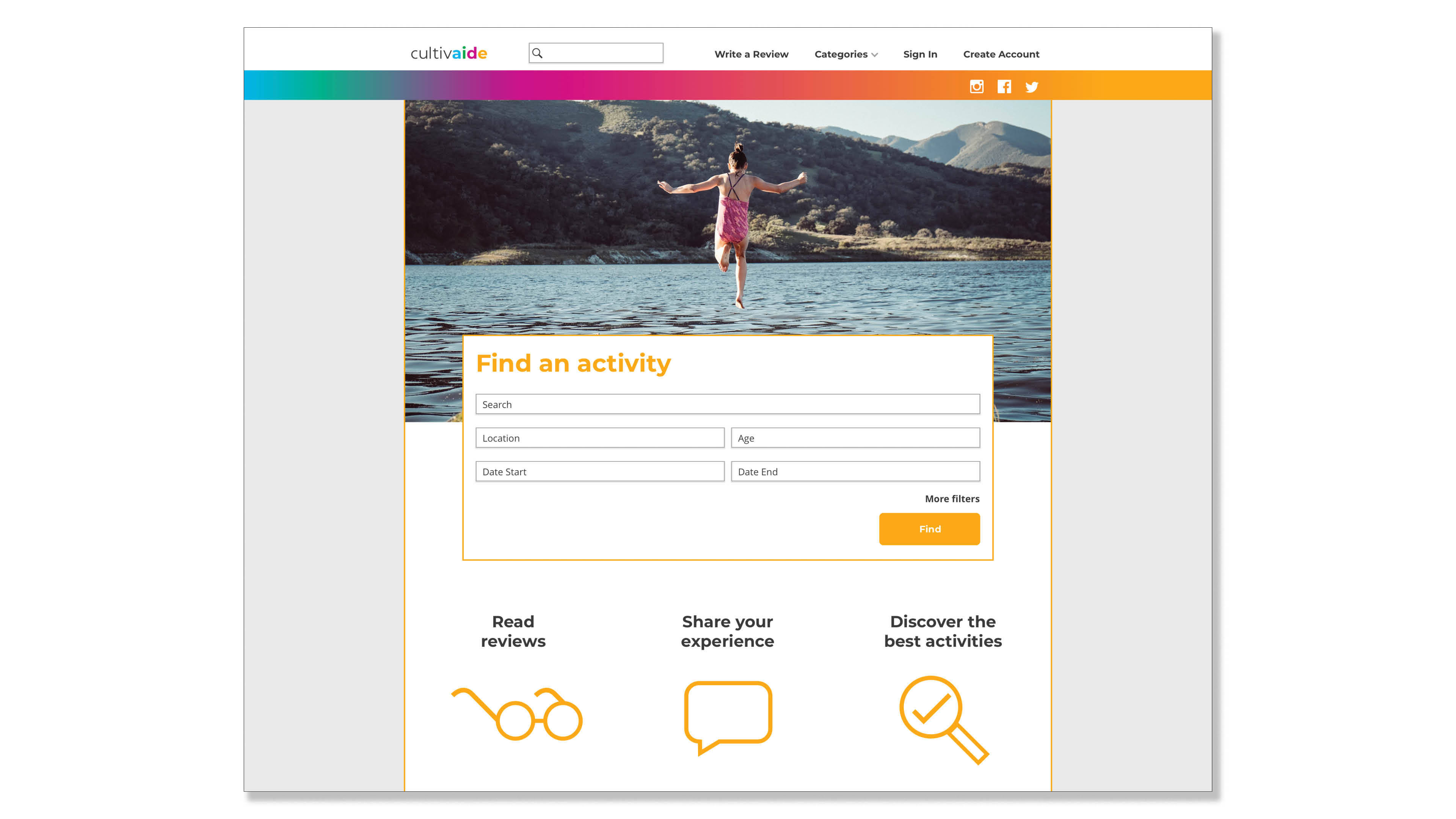Select the Date End field
This screenshot has height=819, width=1456.
(855, 471)
